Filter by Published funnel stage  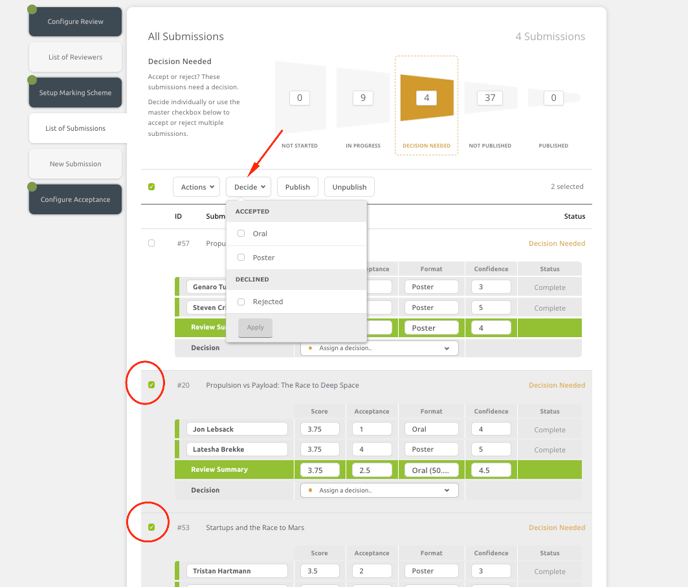coord(553,98)
